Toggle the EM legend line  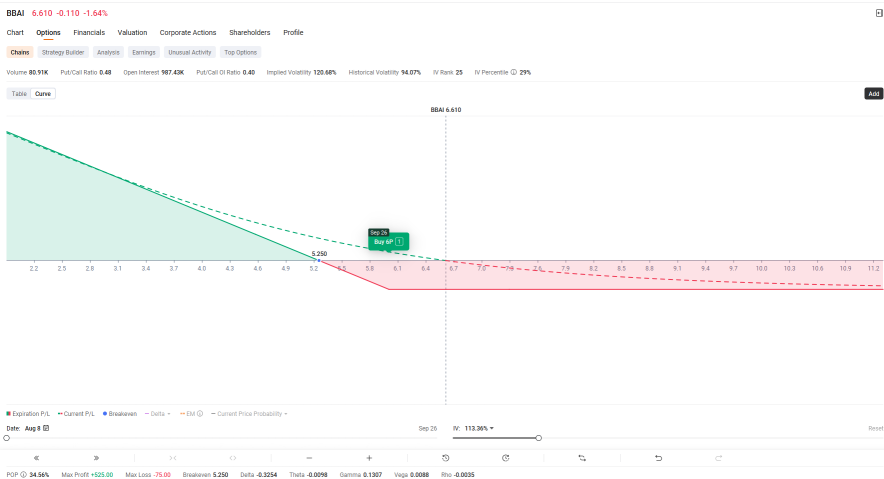[x=187, y=414]
